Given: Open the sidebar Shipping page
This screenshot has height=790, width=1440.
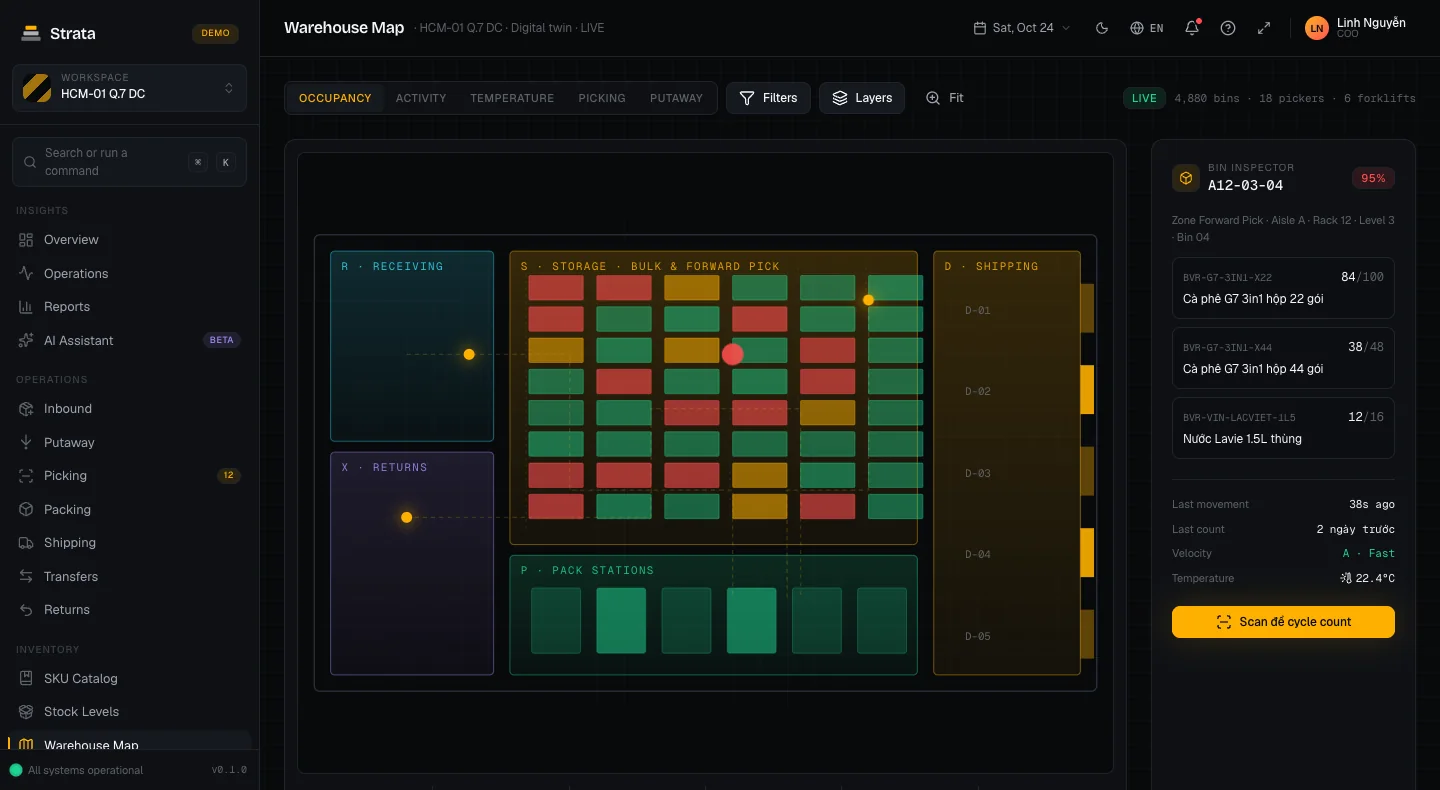Looking at the screenshot, I should [130, 543].
